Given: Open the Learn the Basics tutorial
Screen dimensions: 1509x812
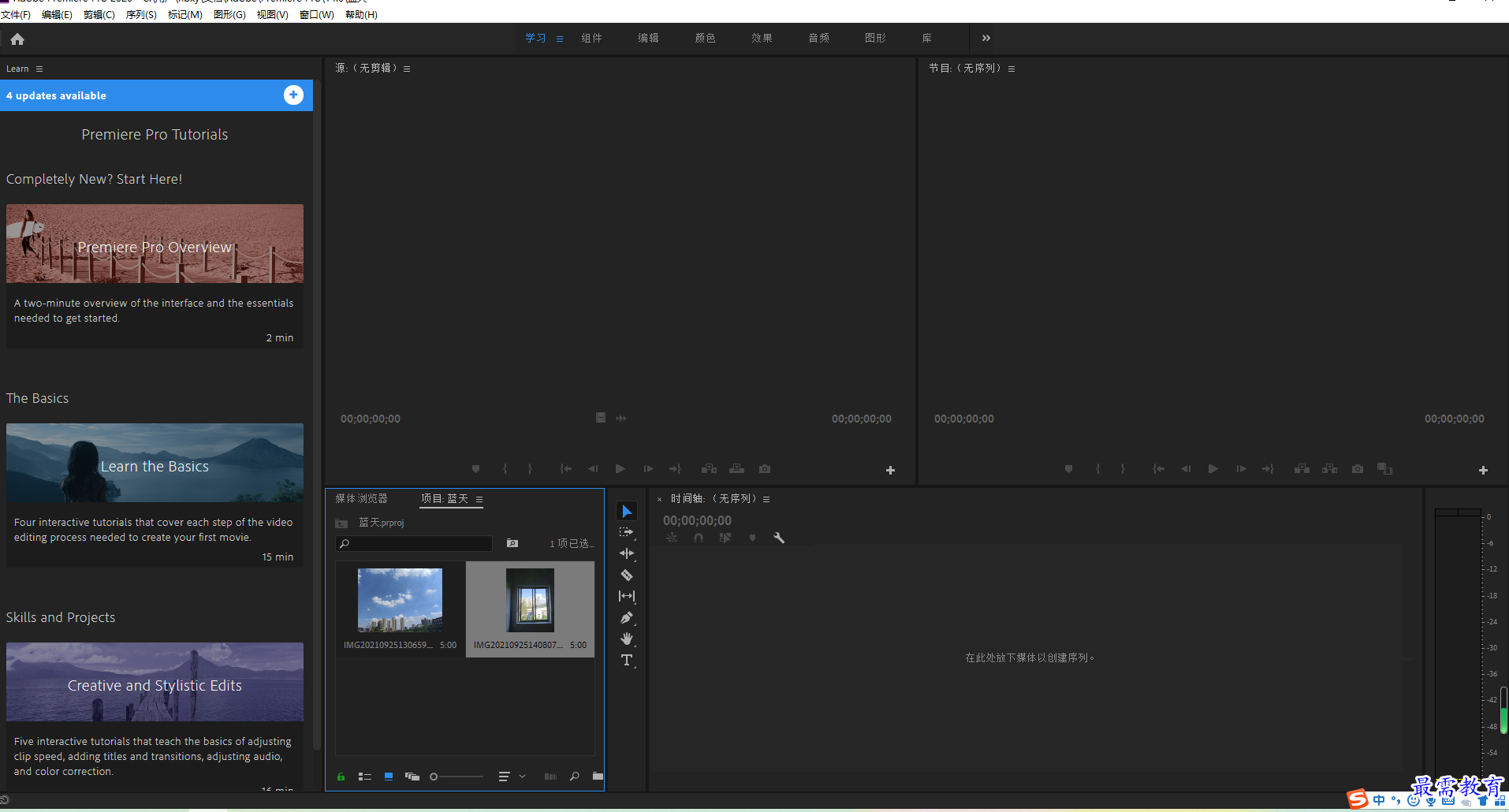Looking at the screenshot, I should click(155, 463).
